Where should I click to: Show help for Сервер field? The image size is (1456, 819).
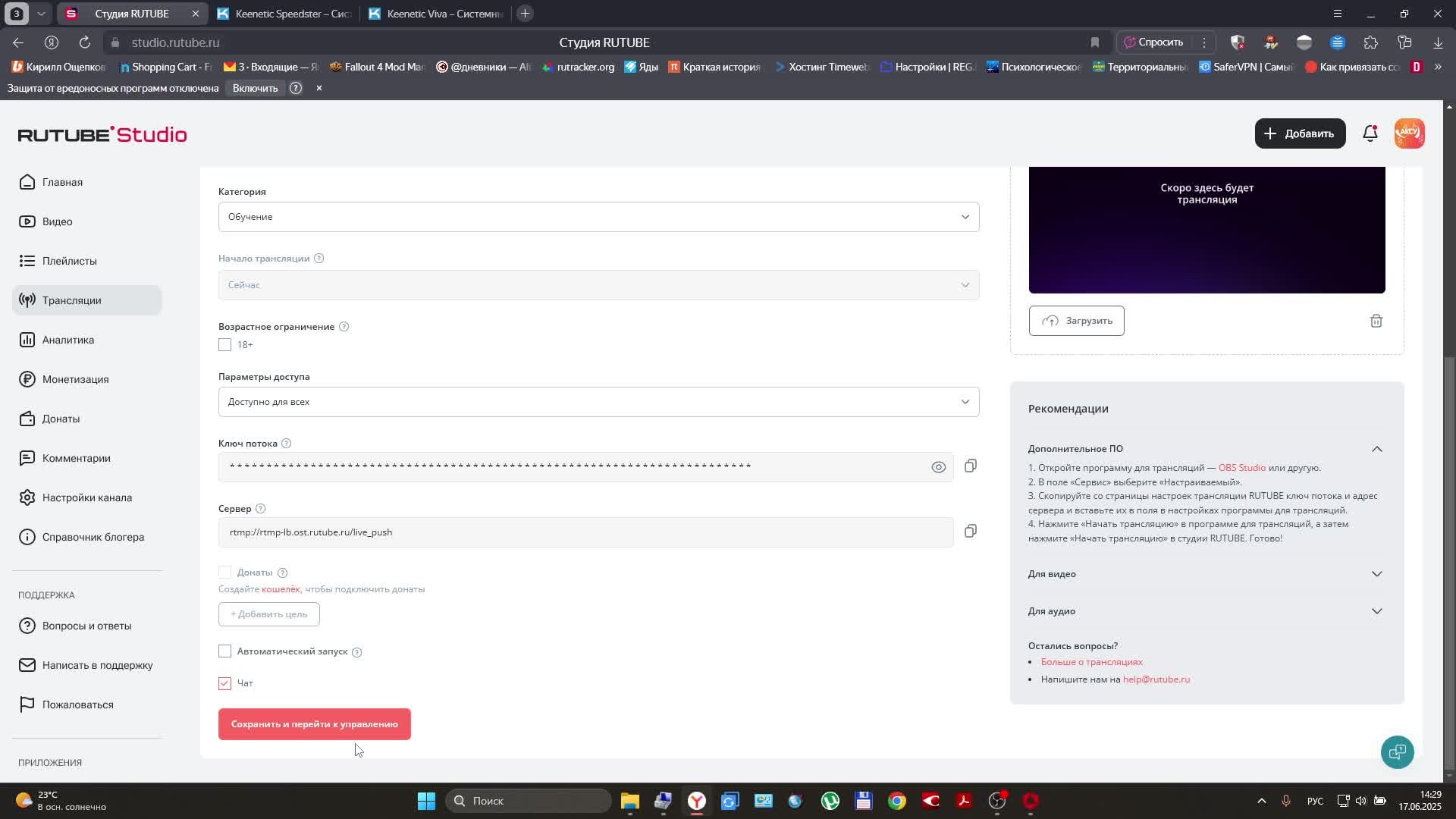(260, 509)
